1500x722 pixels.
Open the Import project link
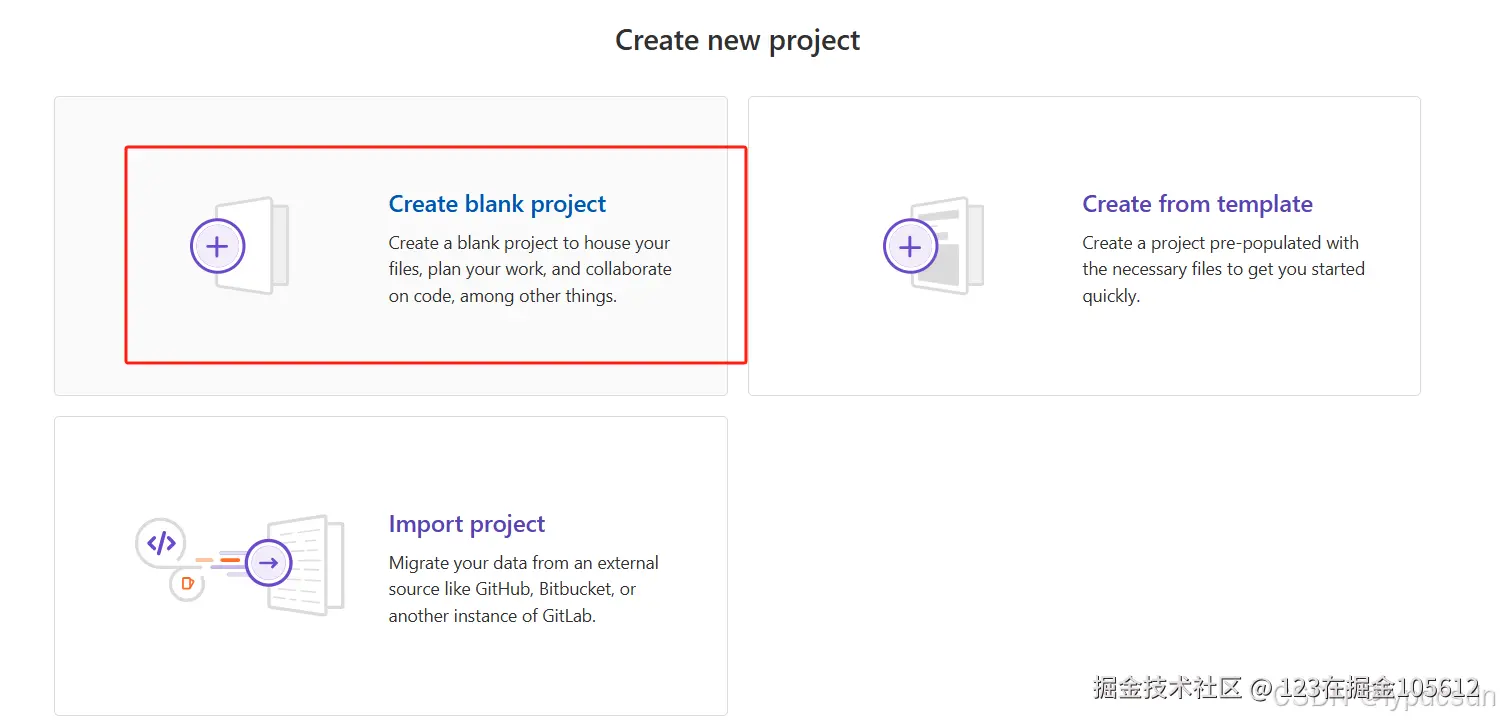point(466,523)
